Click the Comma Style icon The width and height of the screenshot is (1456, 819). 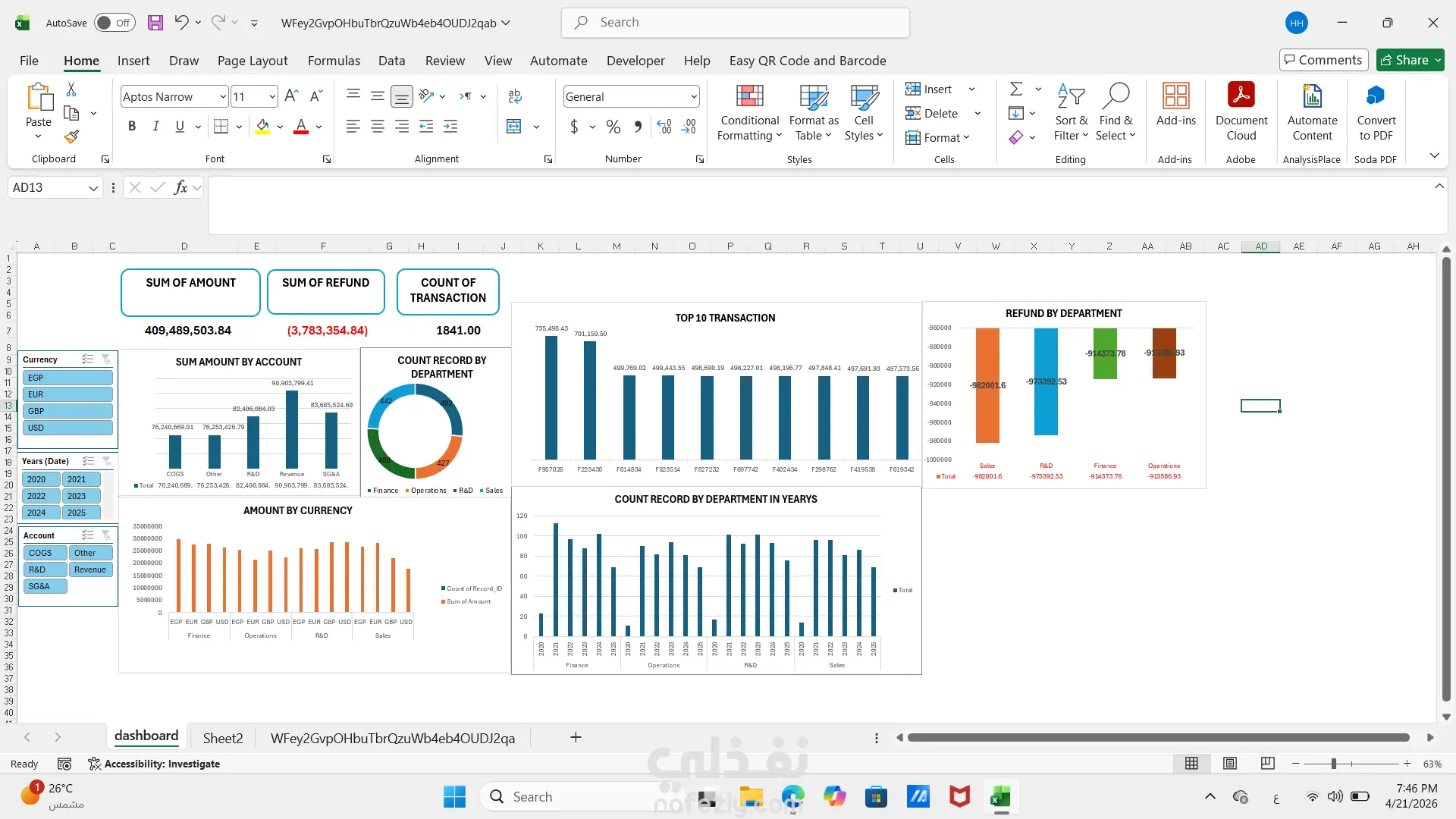(638, 127)
